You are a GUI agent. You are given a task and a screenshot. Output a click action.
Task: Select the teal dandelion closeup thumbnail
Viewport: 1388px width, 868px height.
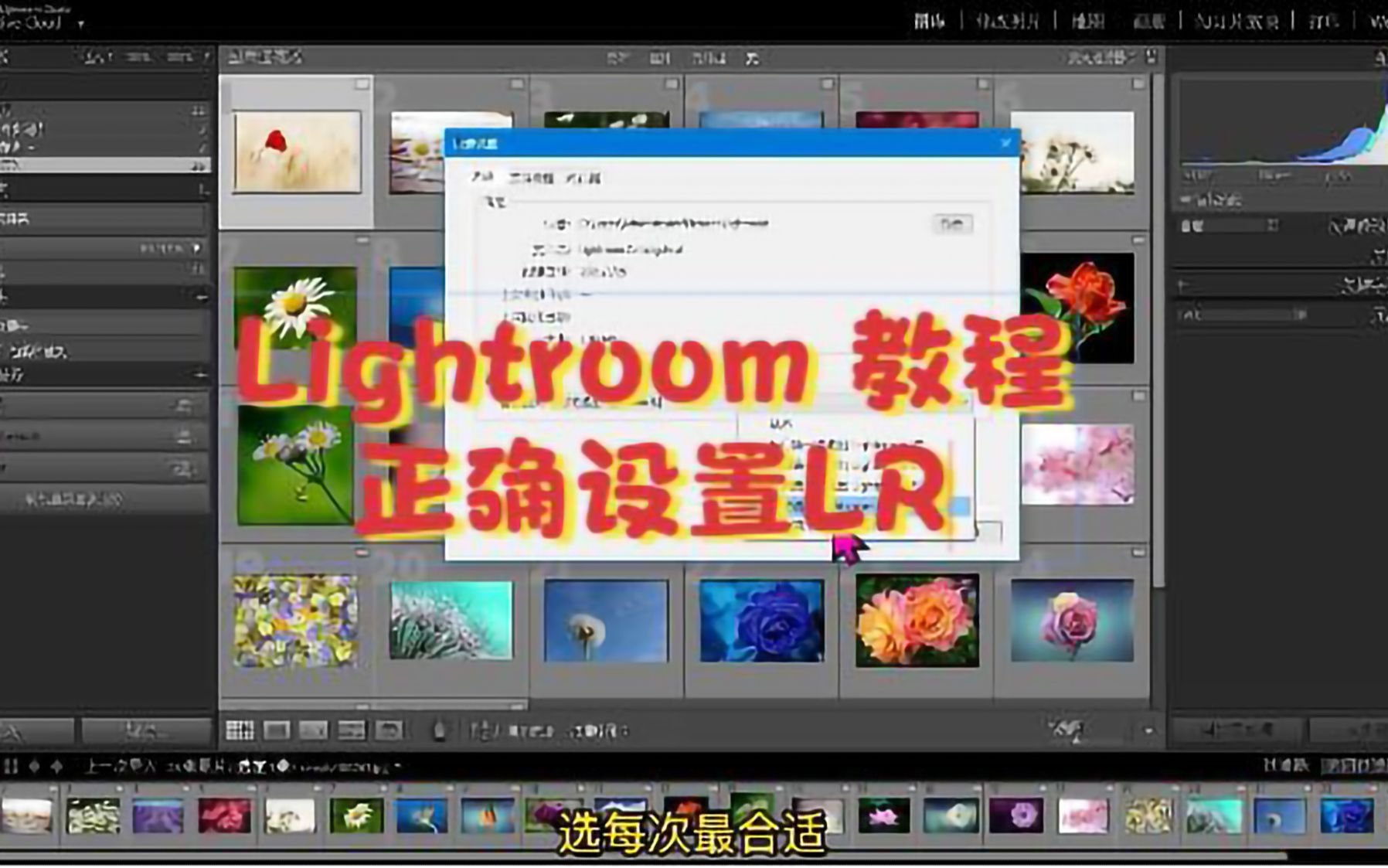451,620
